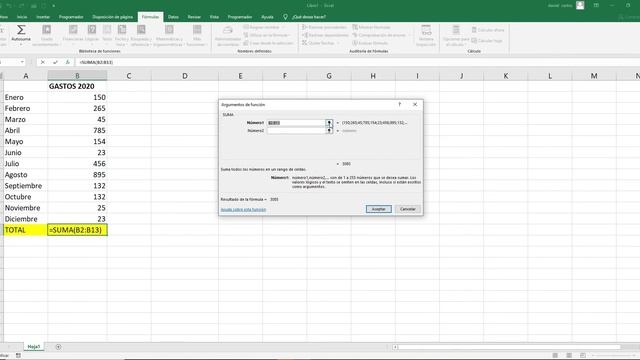Click Rastrear dependientes
Image resolution: width=640 pixels, height=360 pixels.
pos(325,35)
